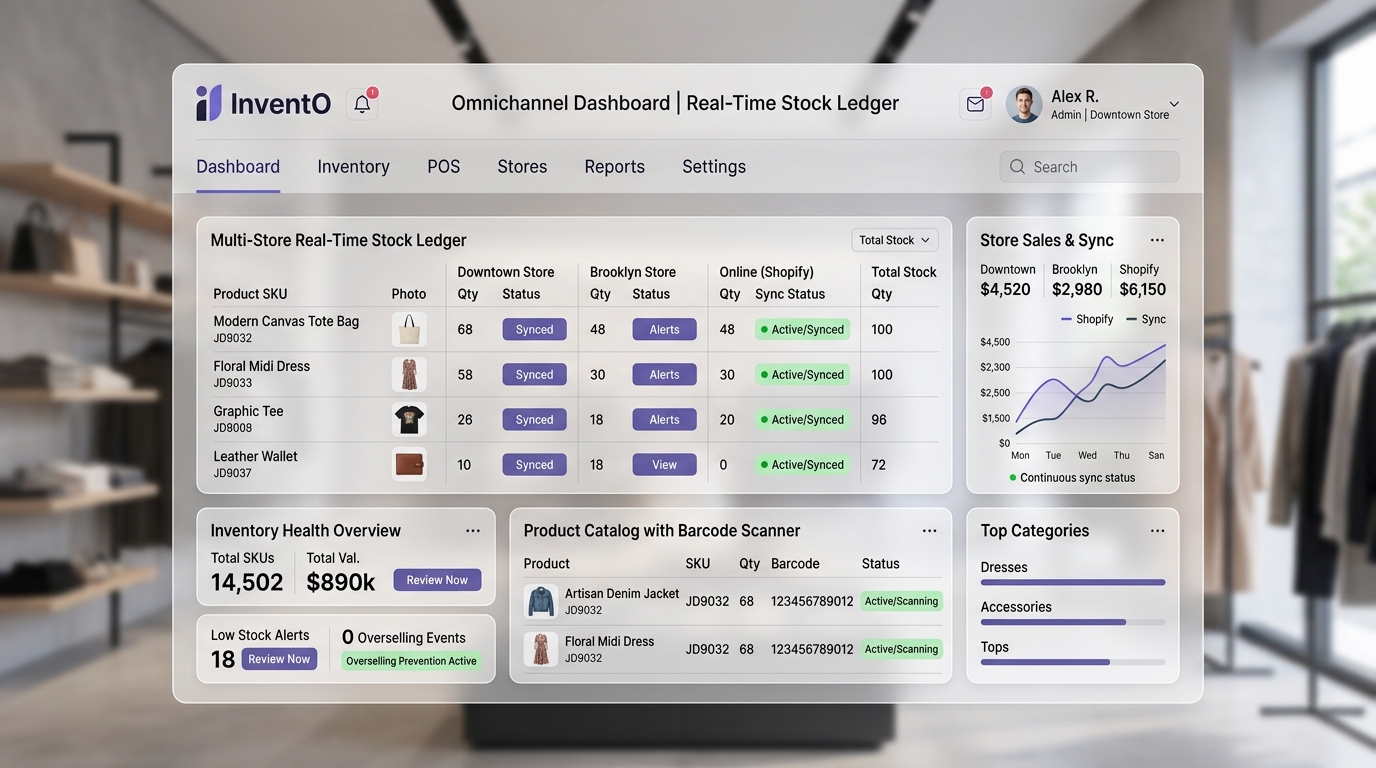
Task: Click the Shopify legend entry
Action: tap(1087, 319)
